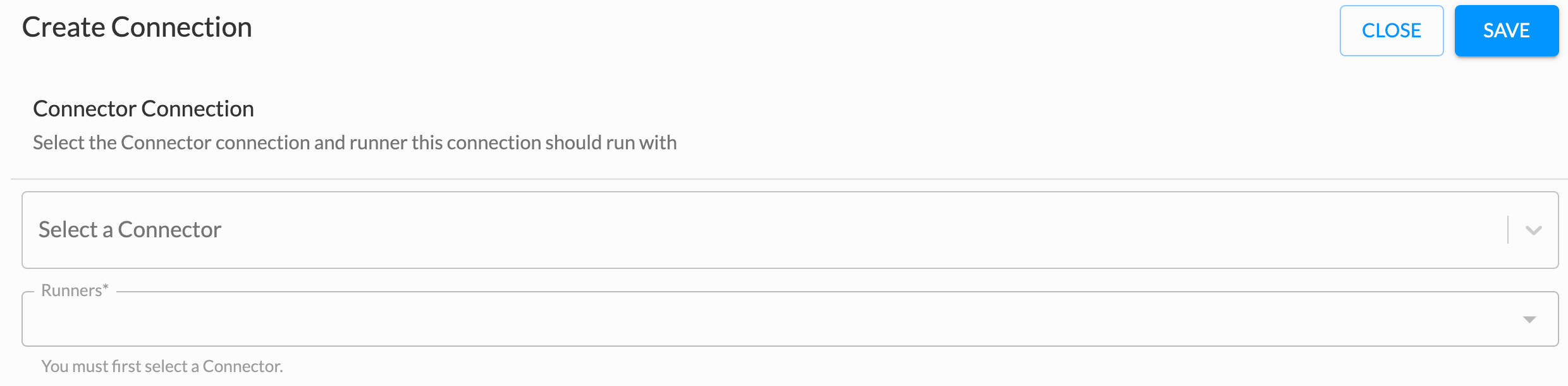
Task: Click the 'You must first select a Connector' hint
Action: point(162,366)
